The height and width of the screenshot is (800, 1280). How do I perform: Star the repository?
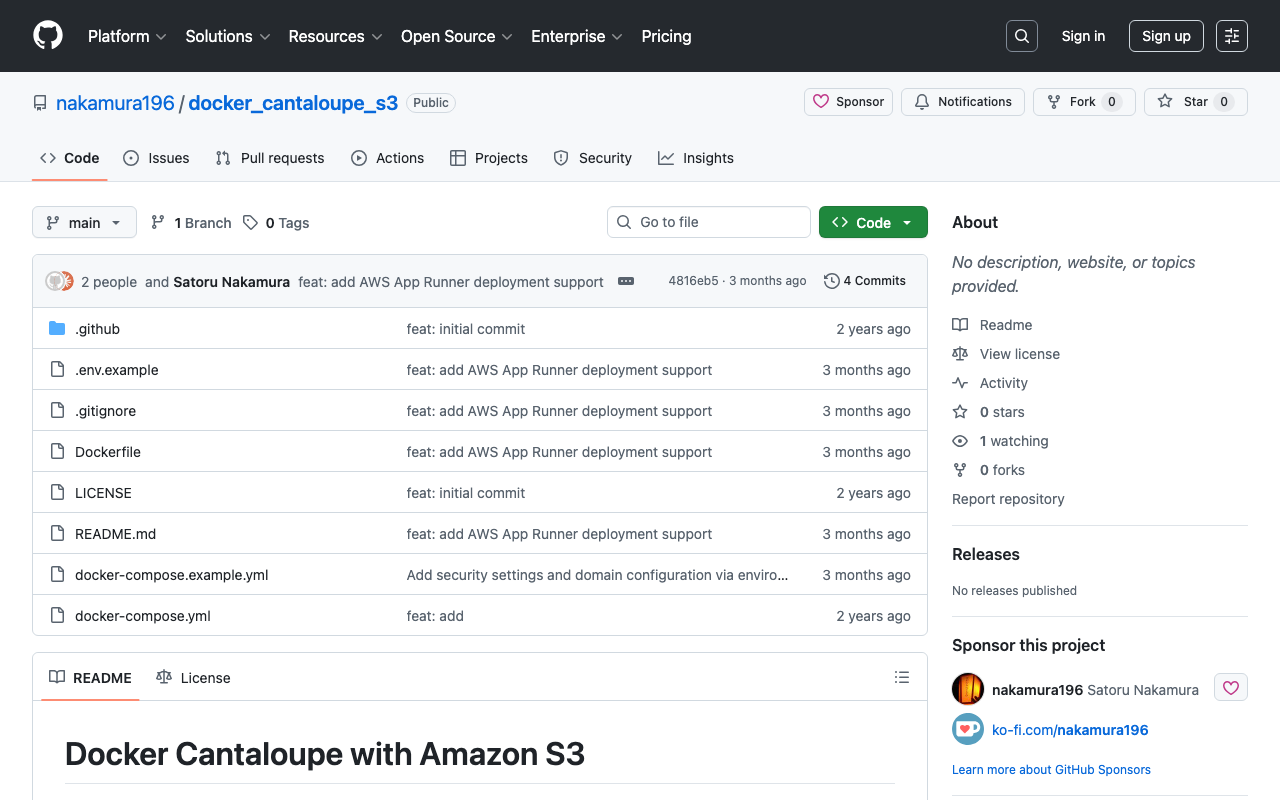pyautogui.click(x=1195, y=101)
